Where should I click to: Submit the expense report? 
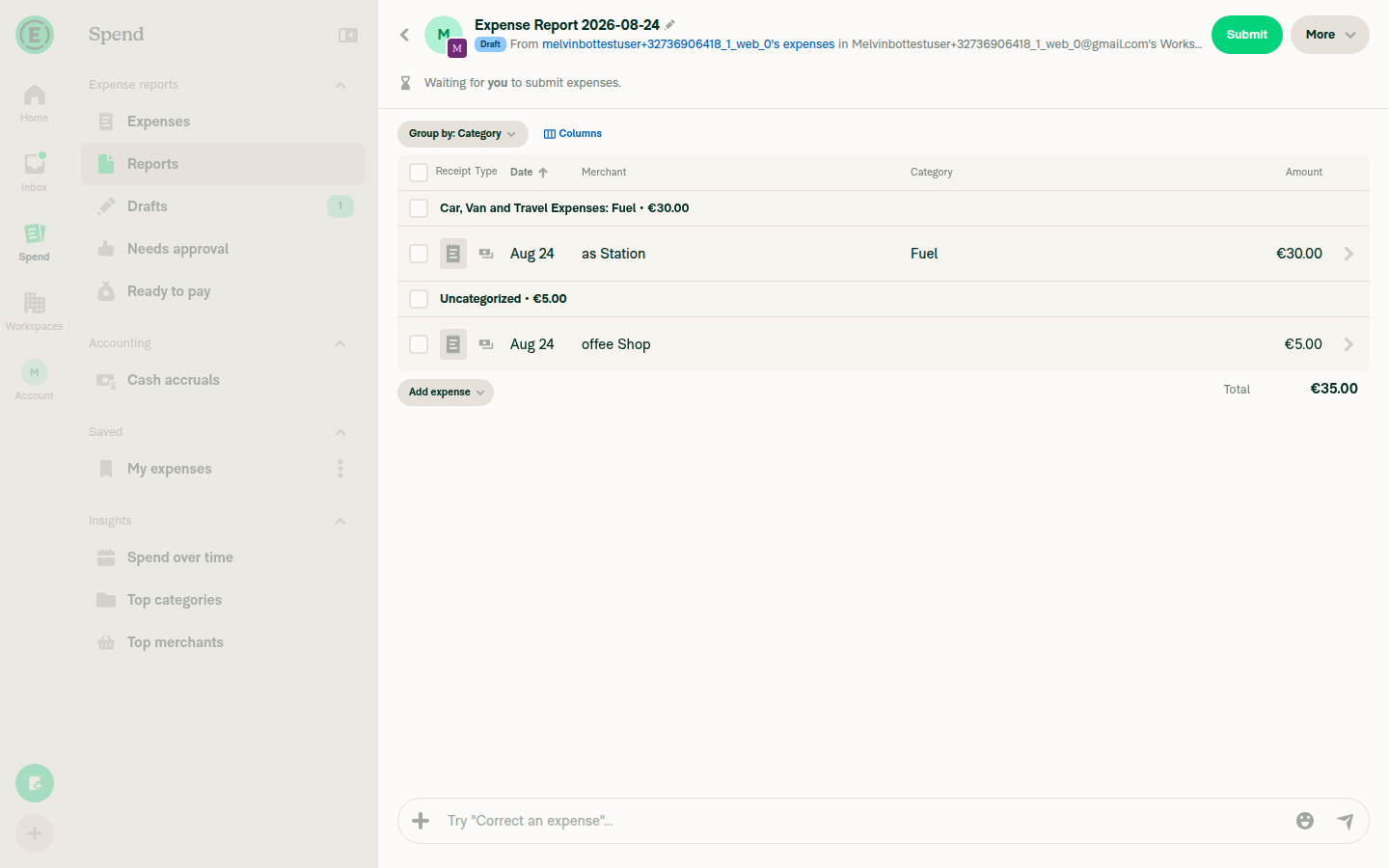[x=1247, y=35]
